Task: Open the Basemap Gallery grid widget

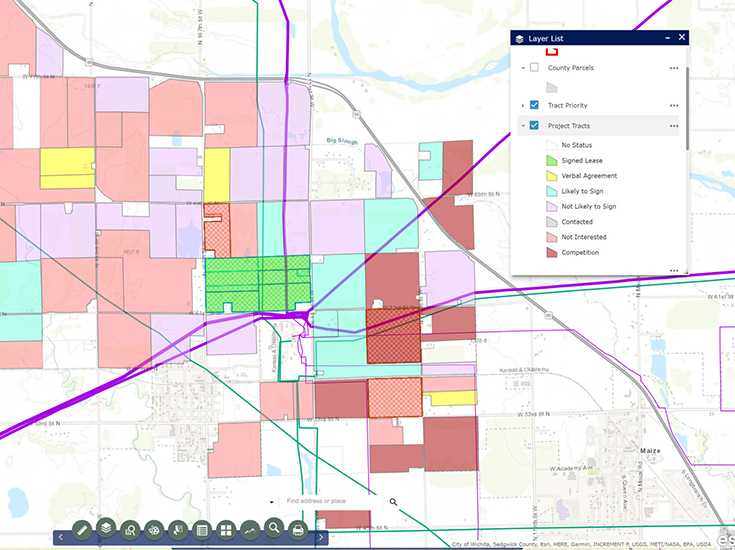Action: click(226, 530)
